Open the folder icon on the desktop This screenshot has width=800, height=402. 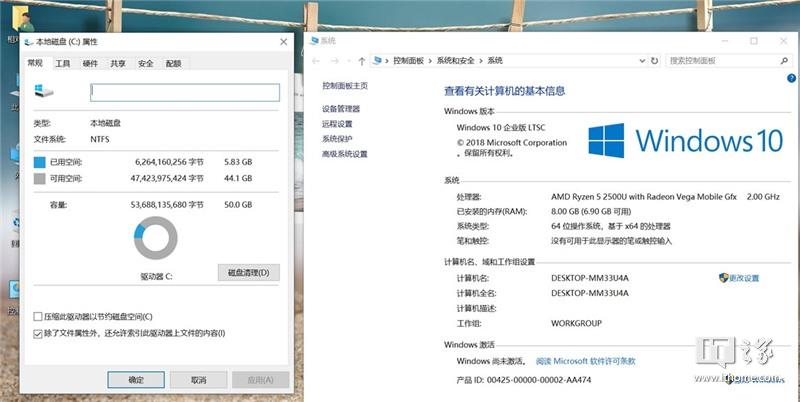[x=21, y=19]
